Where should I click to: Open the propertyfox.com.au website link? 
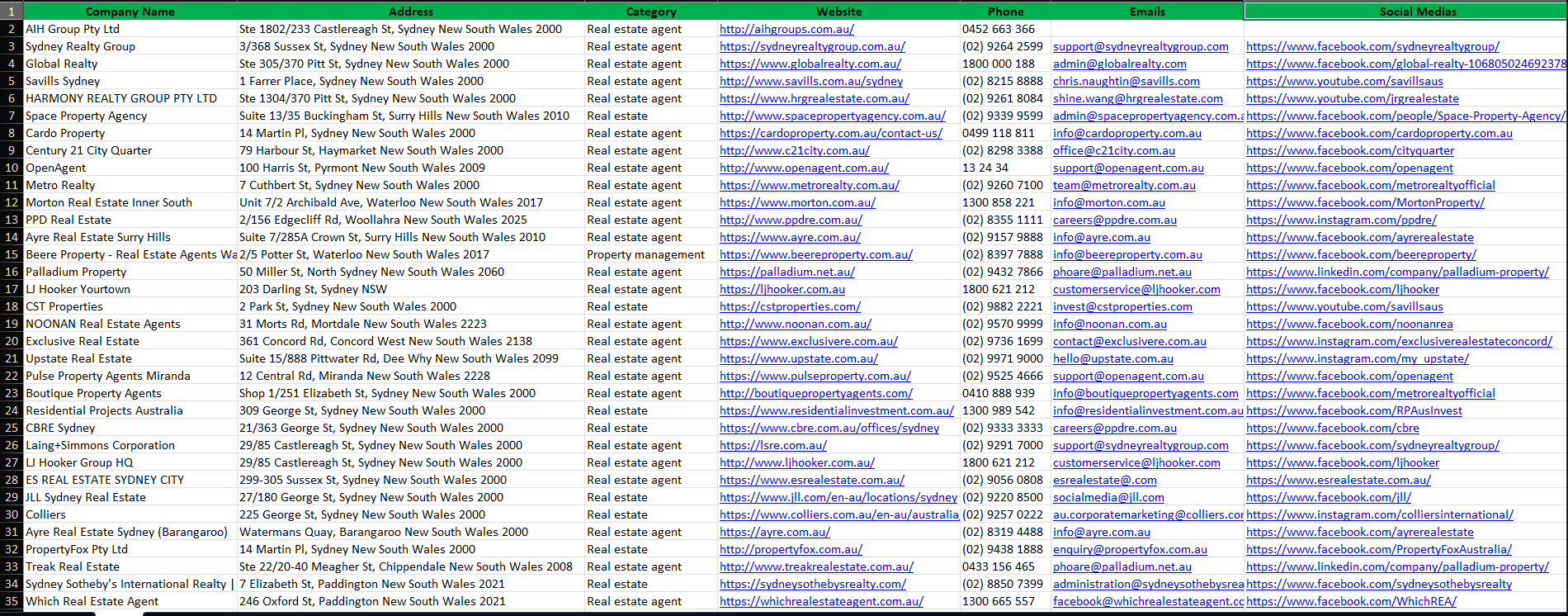[x=791, y=549]
